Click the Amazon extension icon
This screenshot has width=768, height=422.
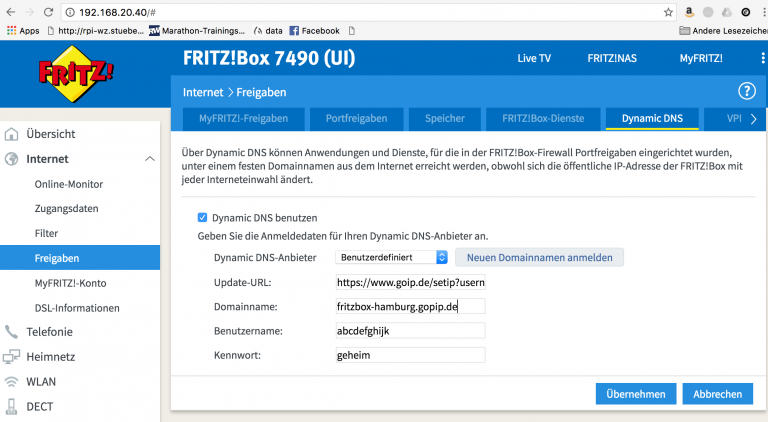click(x=689, y=12)
